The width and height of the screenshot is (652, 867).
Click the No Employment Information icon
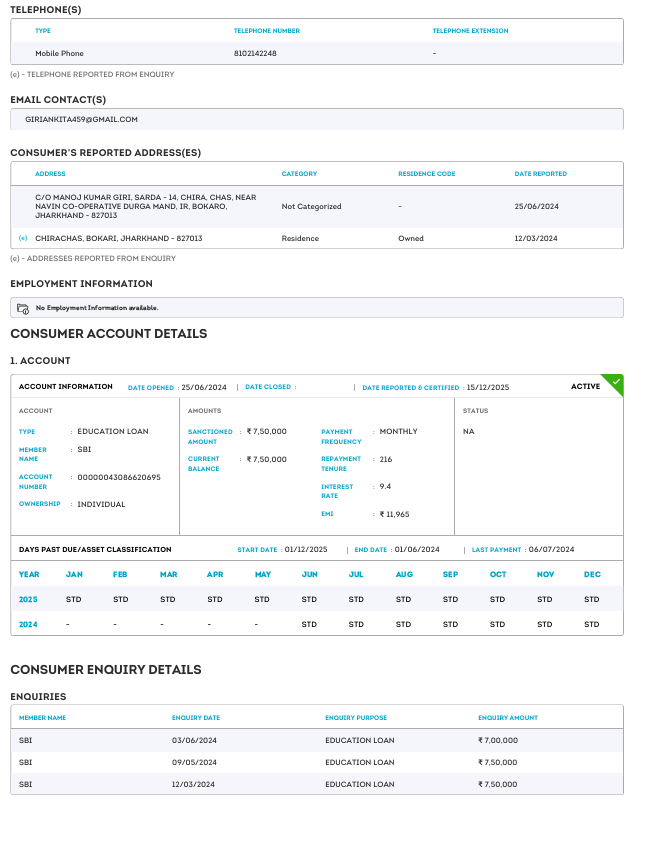[x=23, y=308]
